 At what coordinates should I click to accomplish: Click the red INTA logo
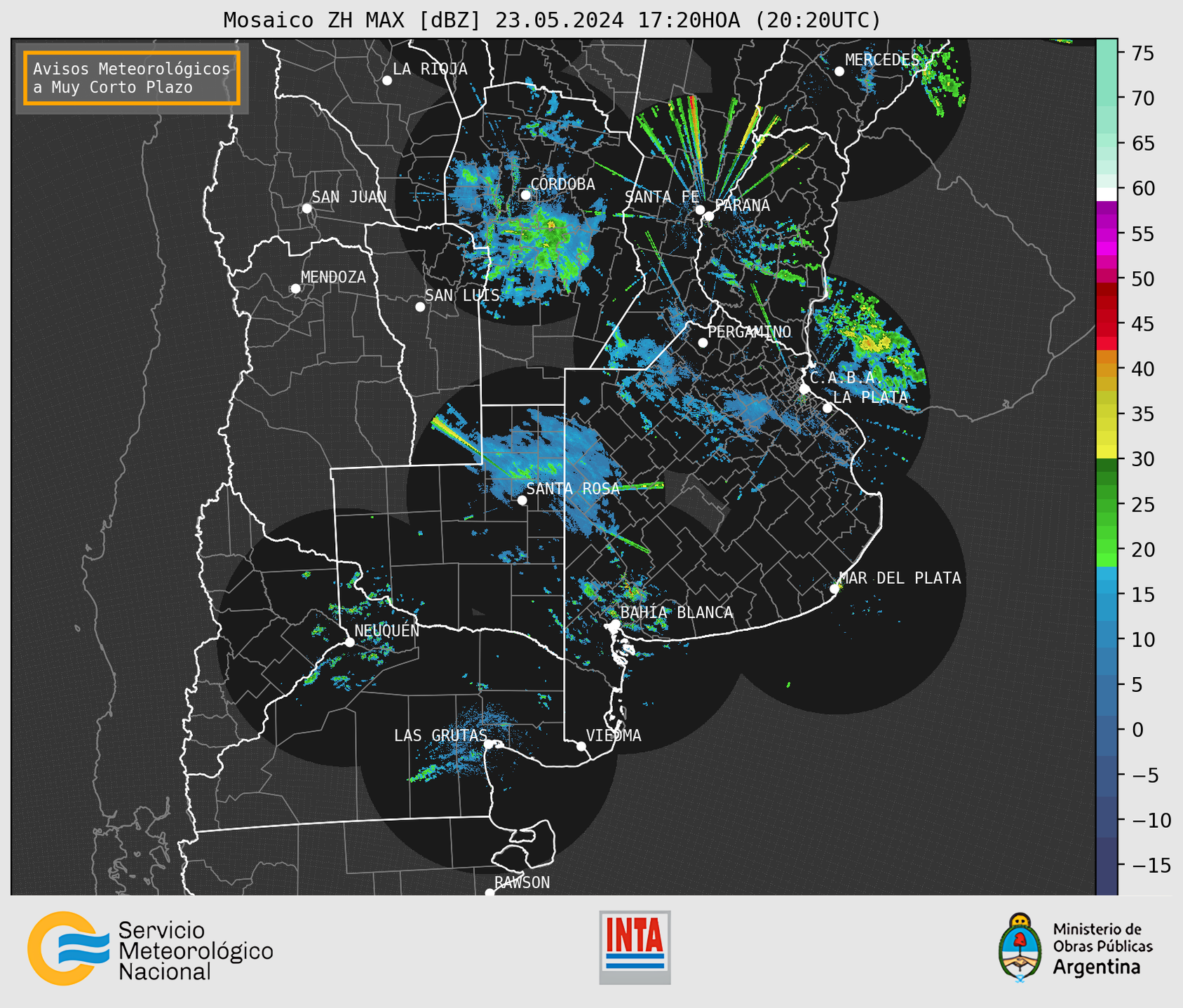point(635,947)
